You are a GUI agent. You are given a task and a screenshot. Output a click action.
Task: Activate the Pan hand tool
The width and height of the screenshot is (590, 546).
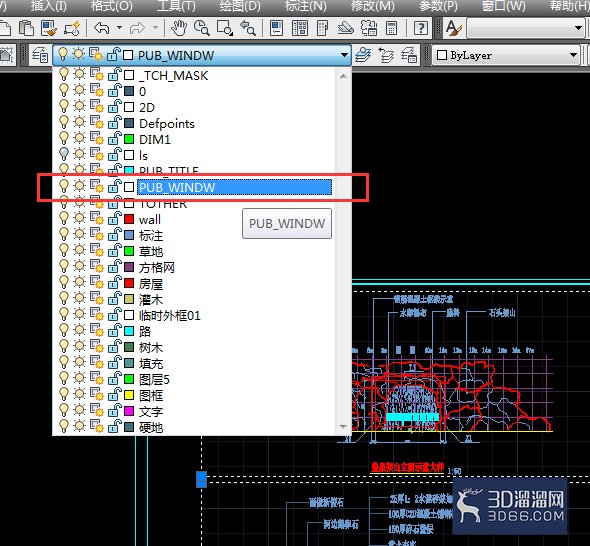coord(179,28)
